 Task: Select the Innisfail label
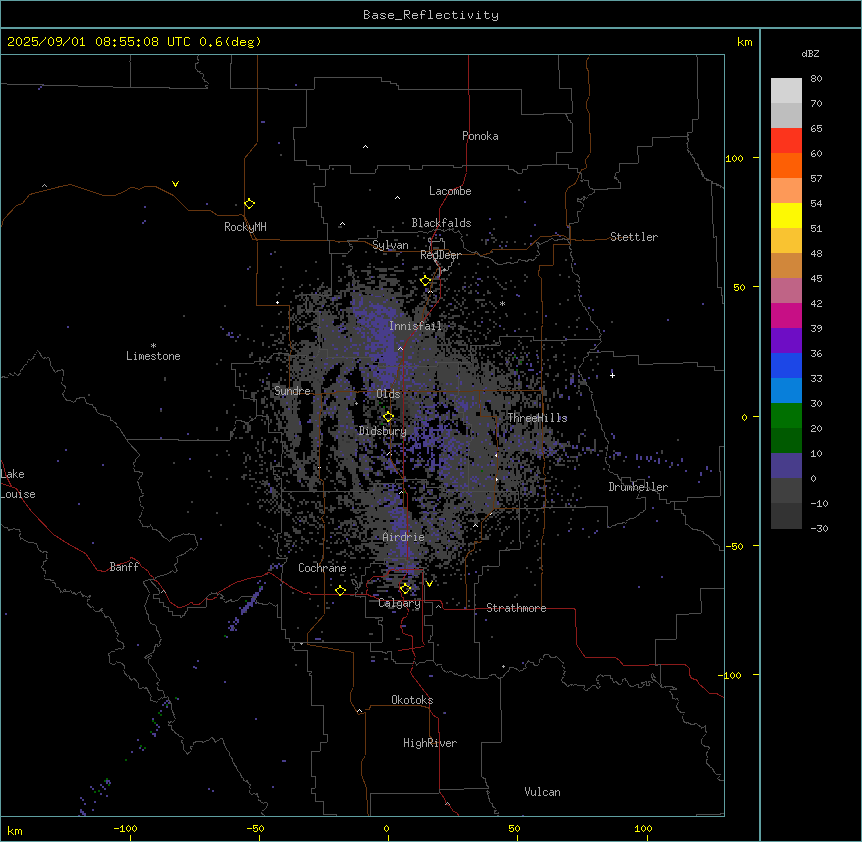pos(415,326)
